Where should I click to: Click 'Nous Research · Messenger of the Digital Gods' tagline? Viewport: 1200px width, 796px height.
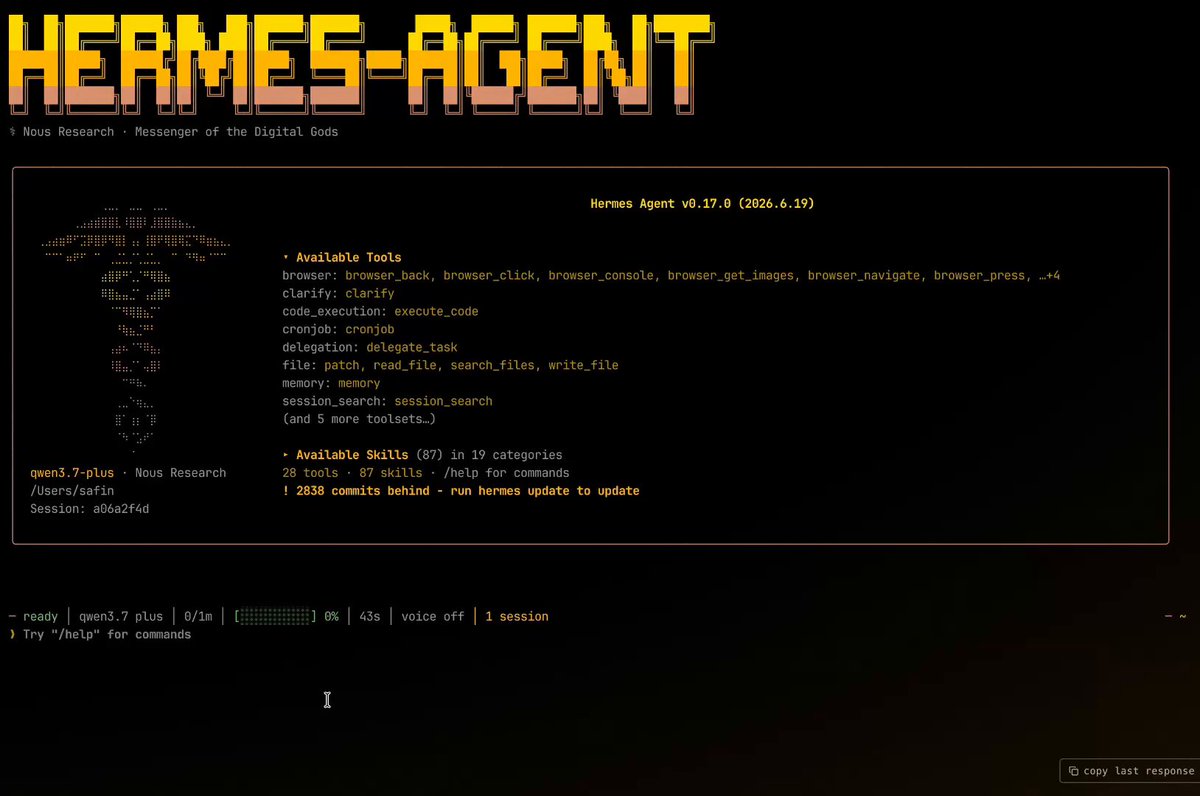tap(180, 132)
